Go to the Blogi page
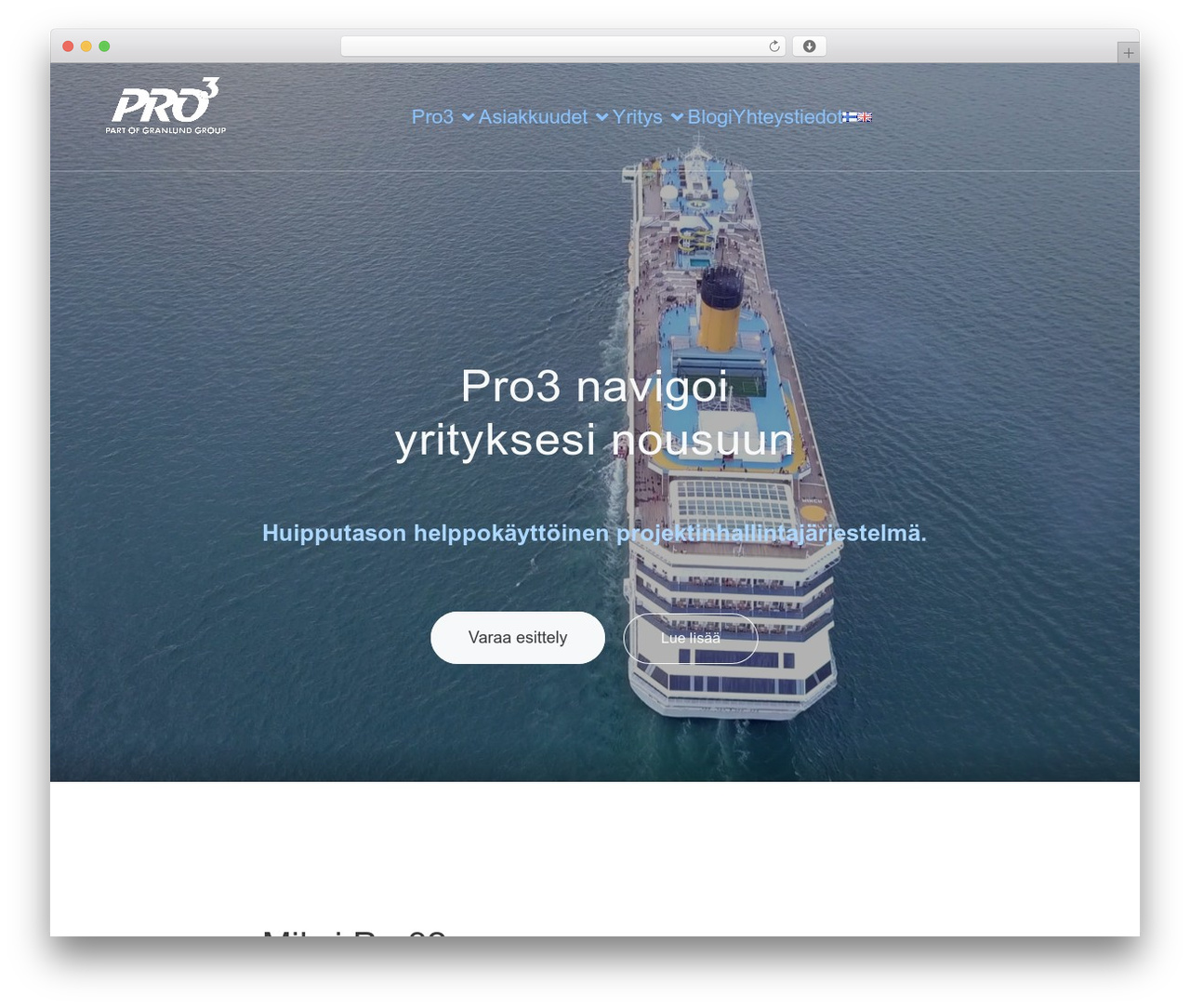 coord(709,117)
